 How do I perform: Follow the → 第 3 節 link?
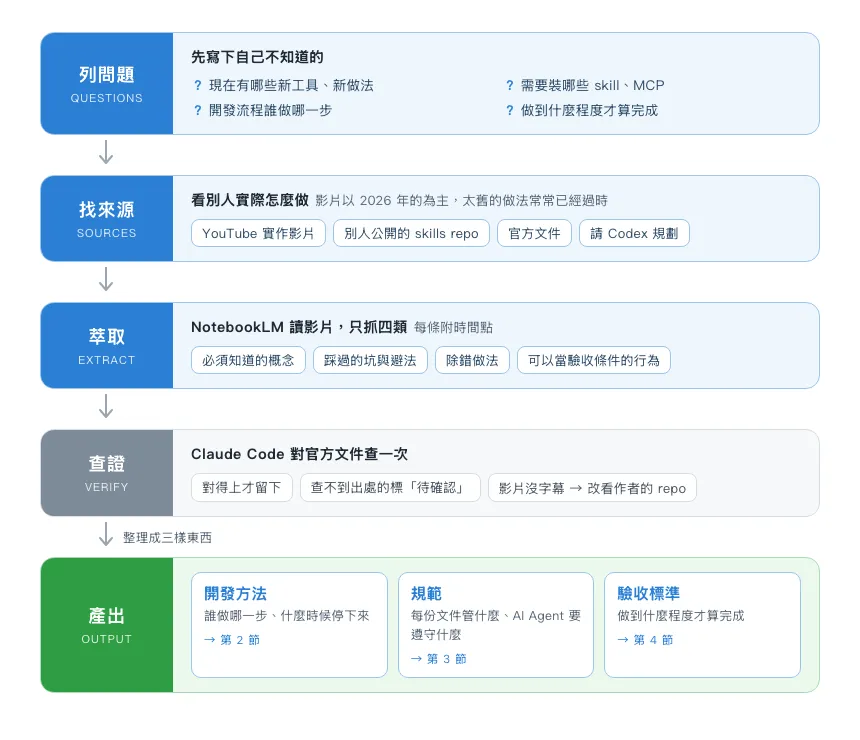[439, 659]
